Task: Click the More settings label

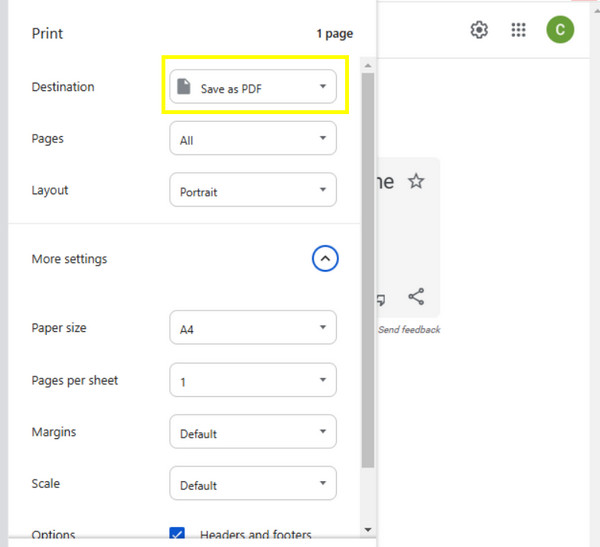Action: pos(69,259)
